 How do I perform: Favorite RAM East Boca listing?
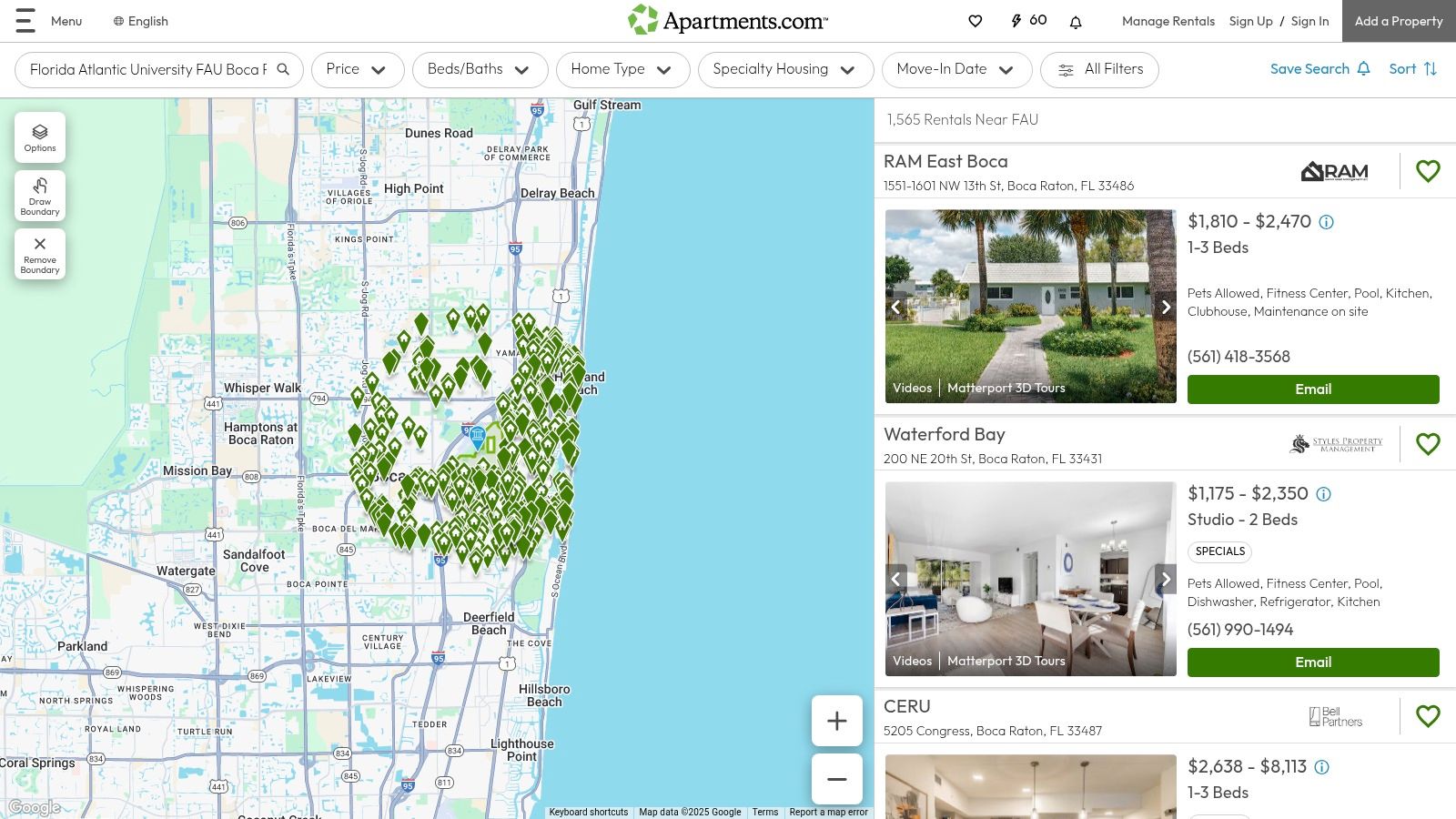pyautogui.click(x=1428, y=171)
